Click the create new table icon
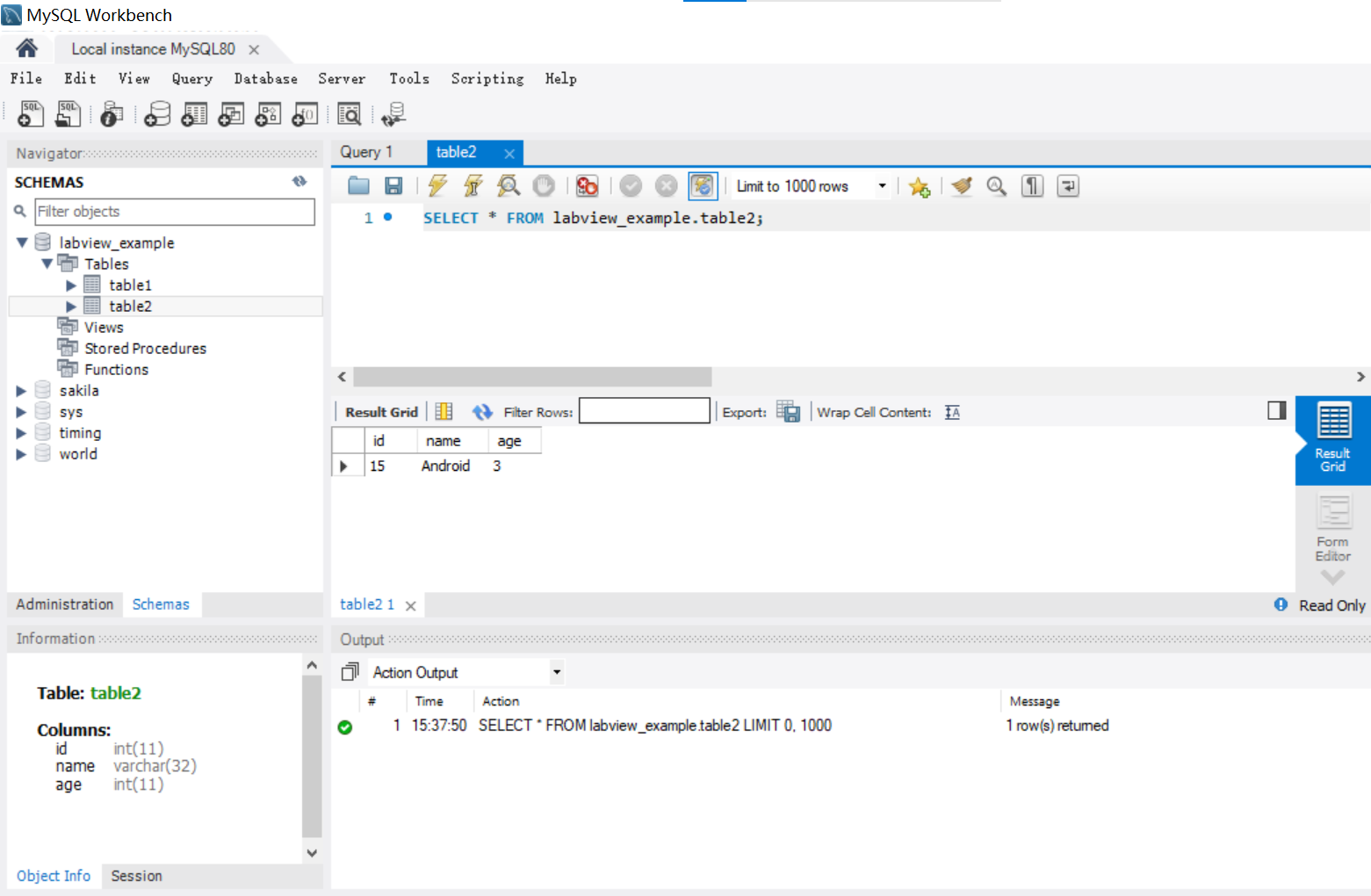The width and height of the screenshot is (1371, 896). click(193, 113)
